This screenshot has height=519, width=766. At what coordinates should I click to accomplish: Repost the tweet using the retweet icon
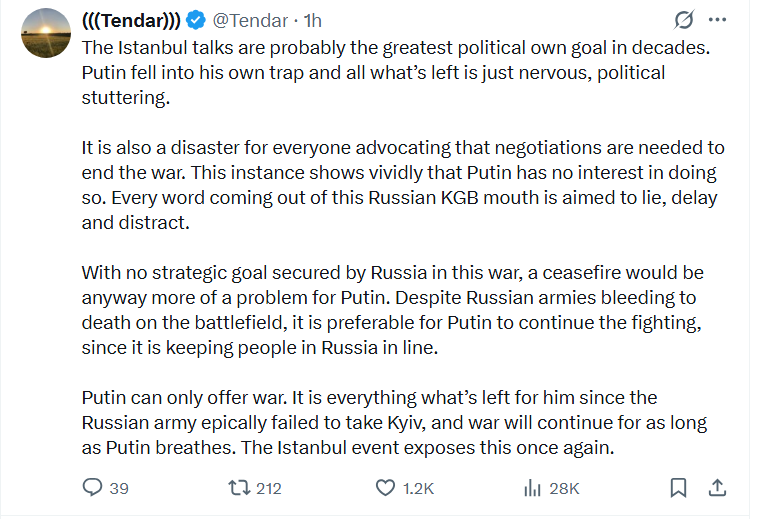pos(239,488)
